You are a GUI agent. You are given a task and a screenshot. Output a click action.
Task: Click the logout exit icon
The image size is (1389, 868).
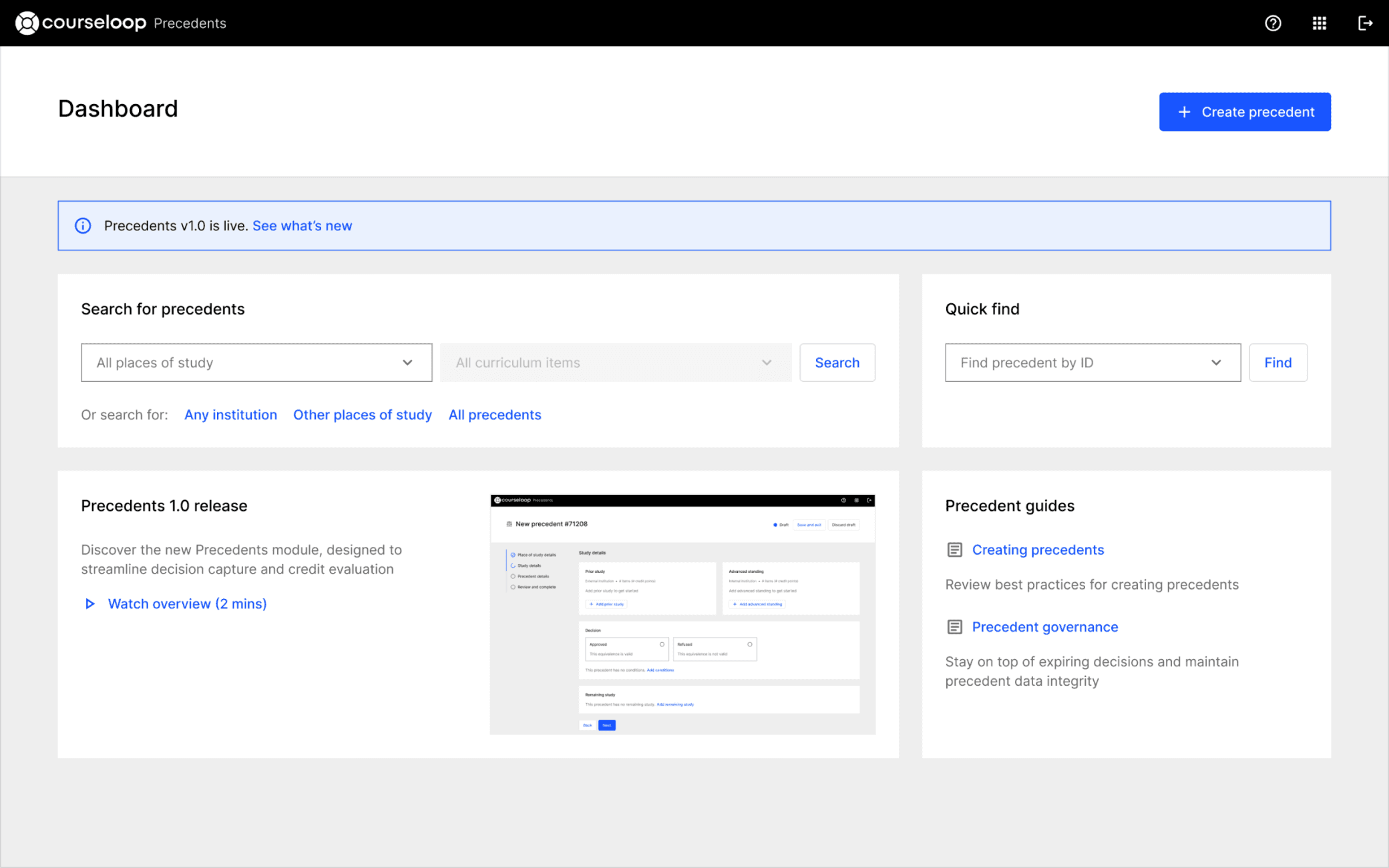(x=1365, y=23)
